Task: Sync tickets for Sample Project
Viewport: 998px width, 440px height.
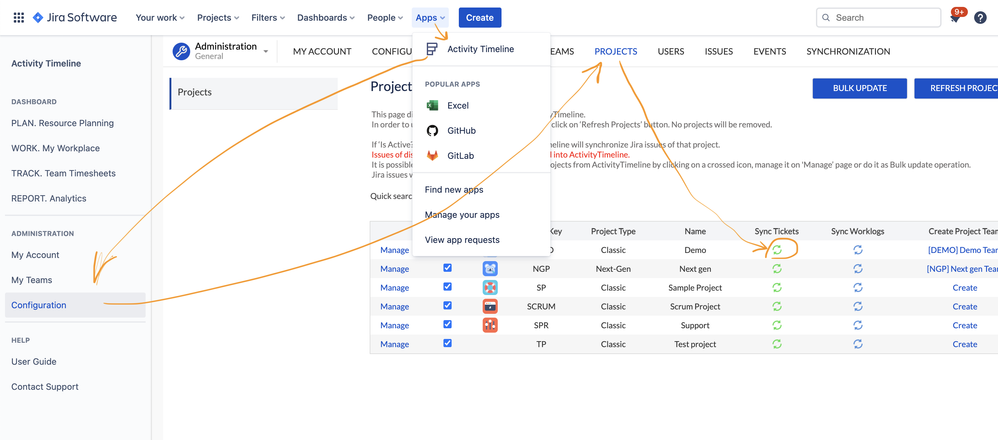Action: pyautogui.click(x=777, y=288)
